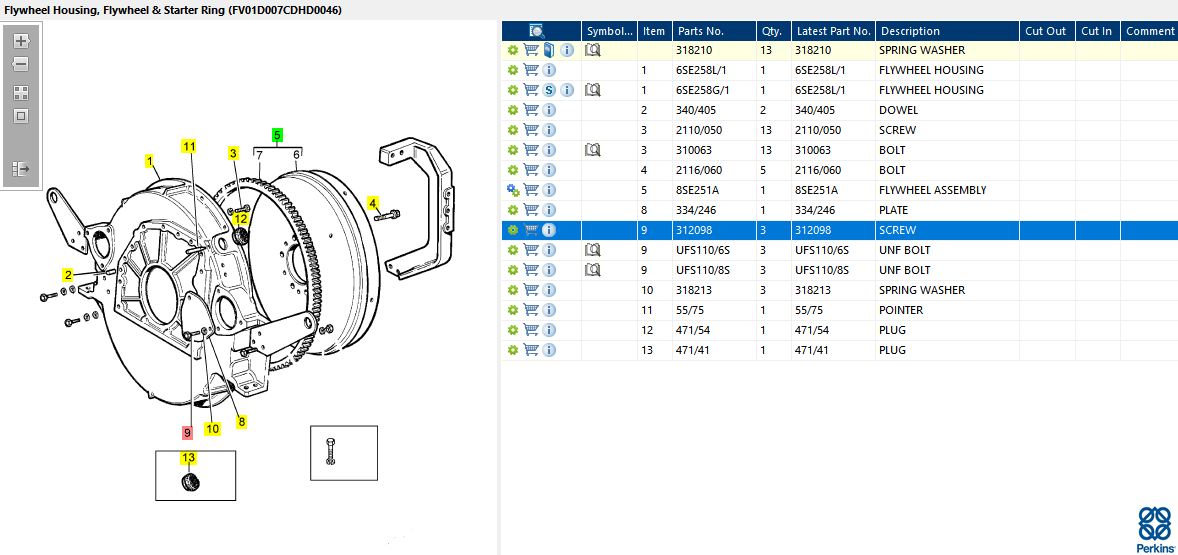The height and width of the screenshot is (555, 1178).
Task: Click the blue book icon on 318210 row
Action: tap(549, 50)
